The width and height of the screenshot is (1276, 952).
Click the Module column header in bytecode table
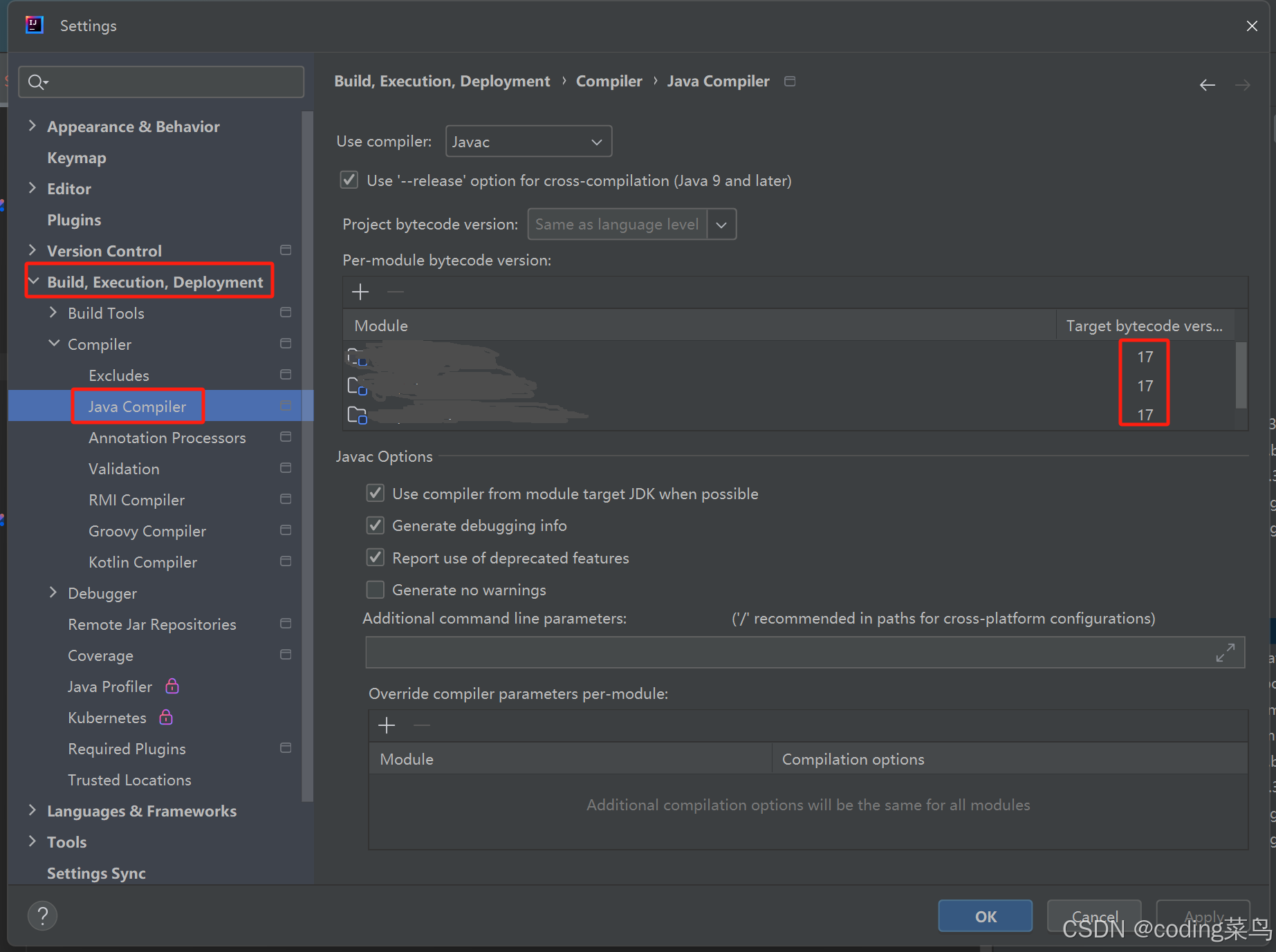[699, 326]
